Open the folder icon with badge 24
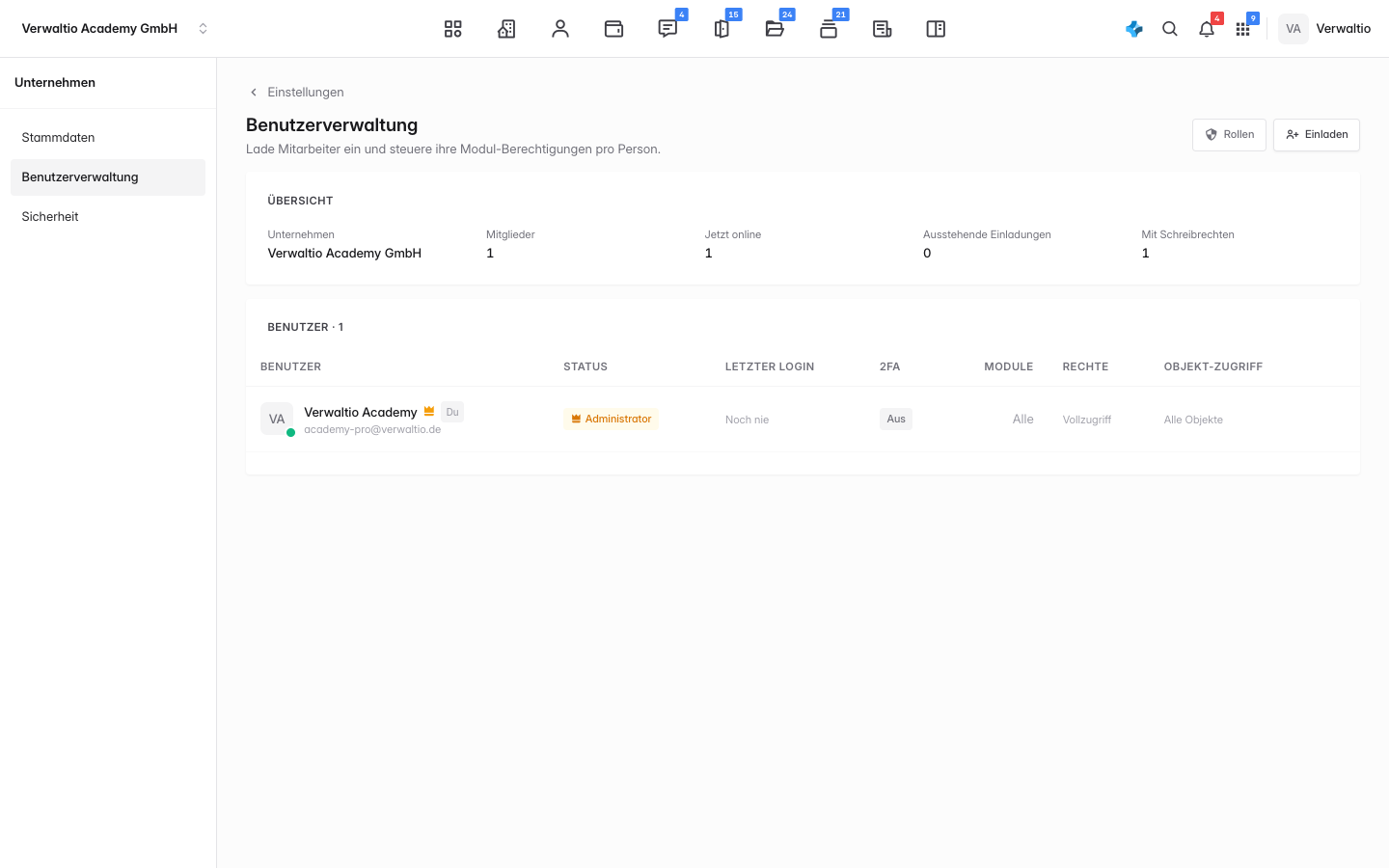The height and width of the screenshot is (868, 1389). point(775,29)
